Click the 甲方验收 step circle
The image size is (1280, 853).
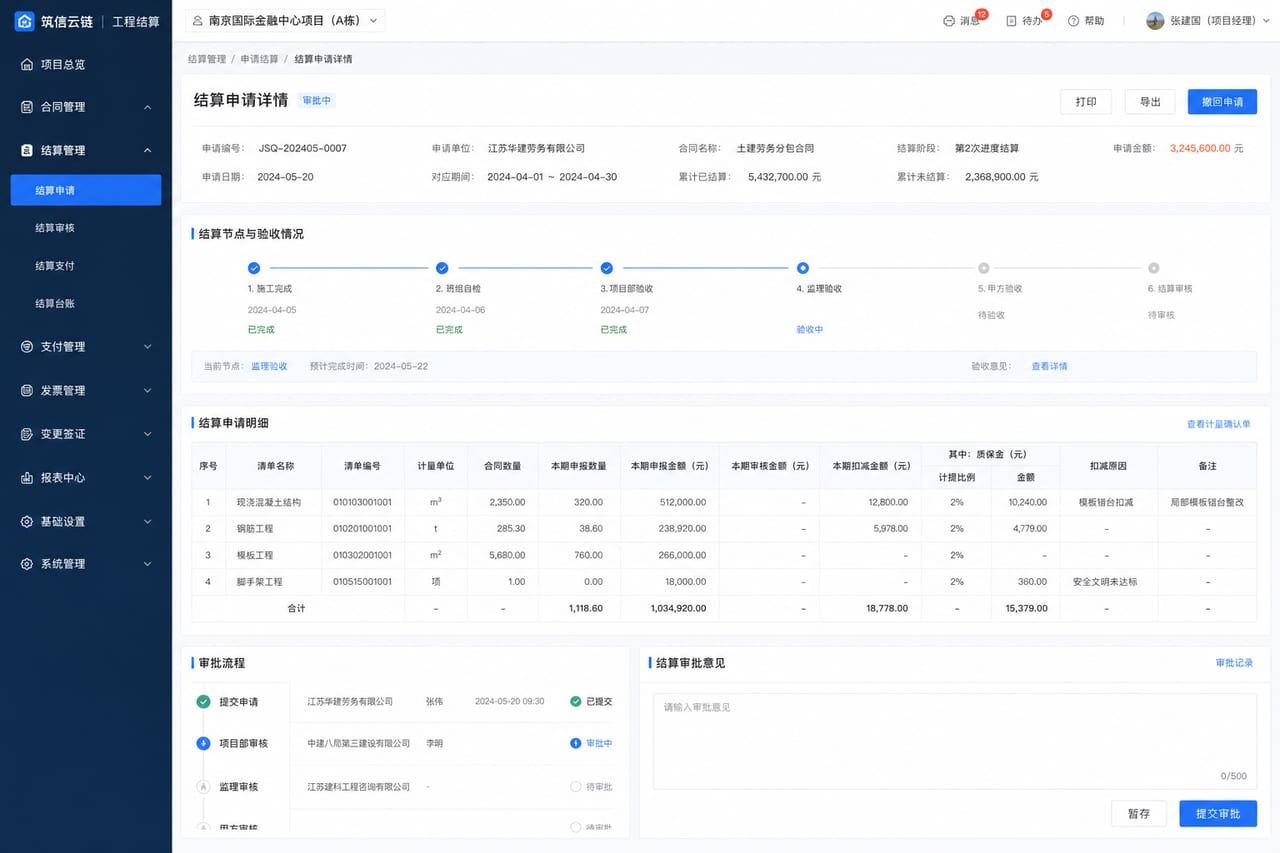pos(984,268)
